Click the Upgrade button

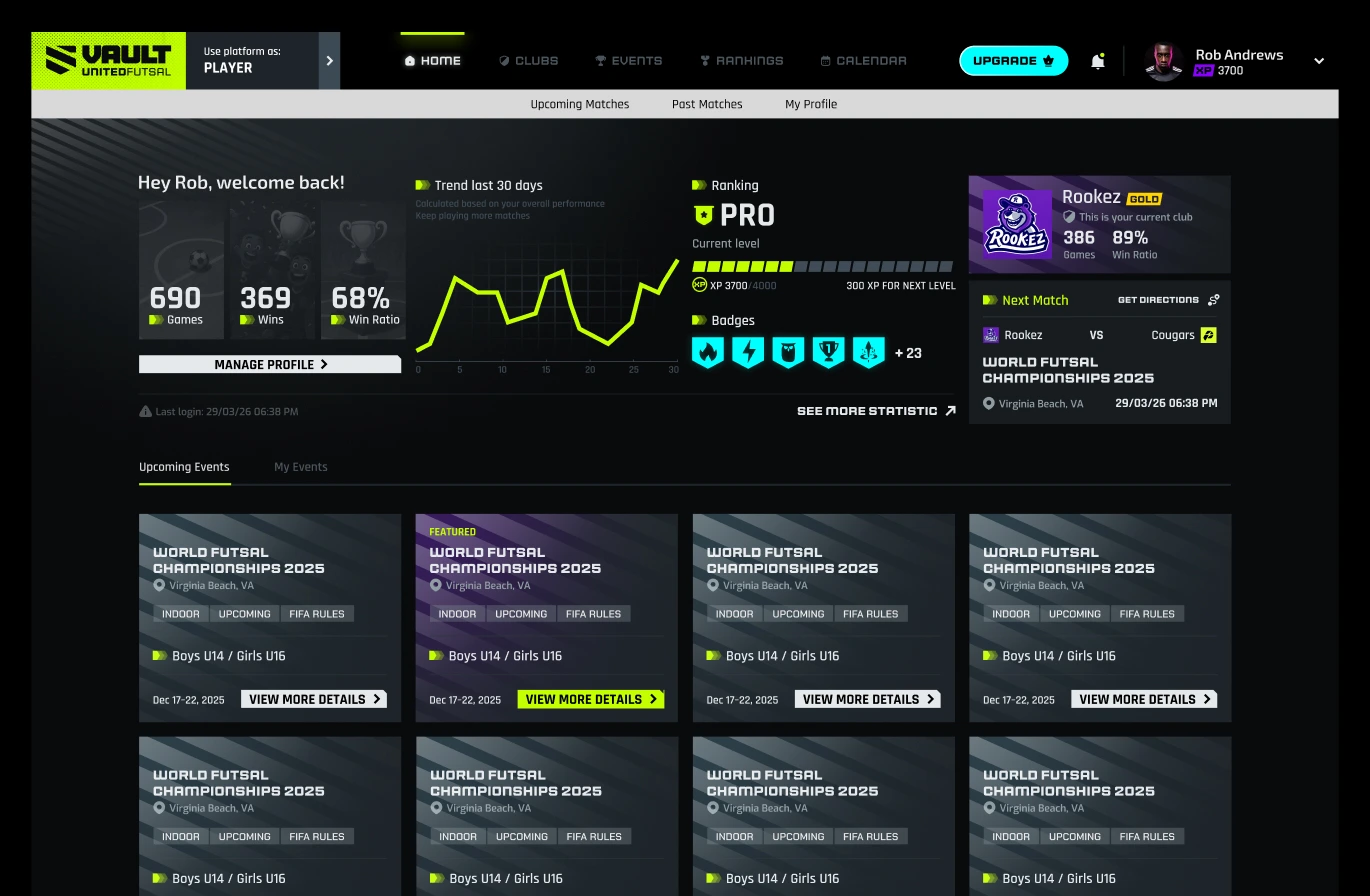(1014, 61)
